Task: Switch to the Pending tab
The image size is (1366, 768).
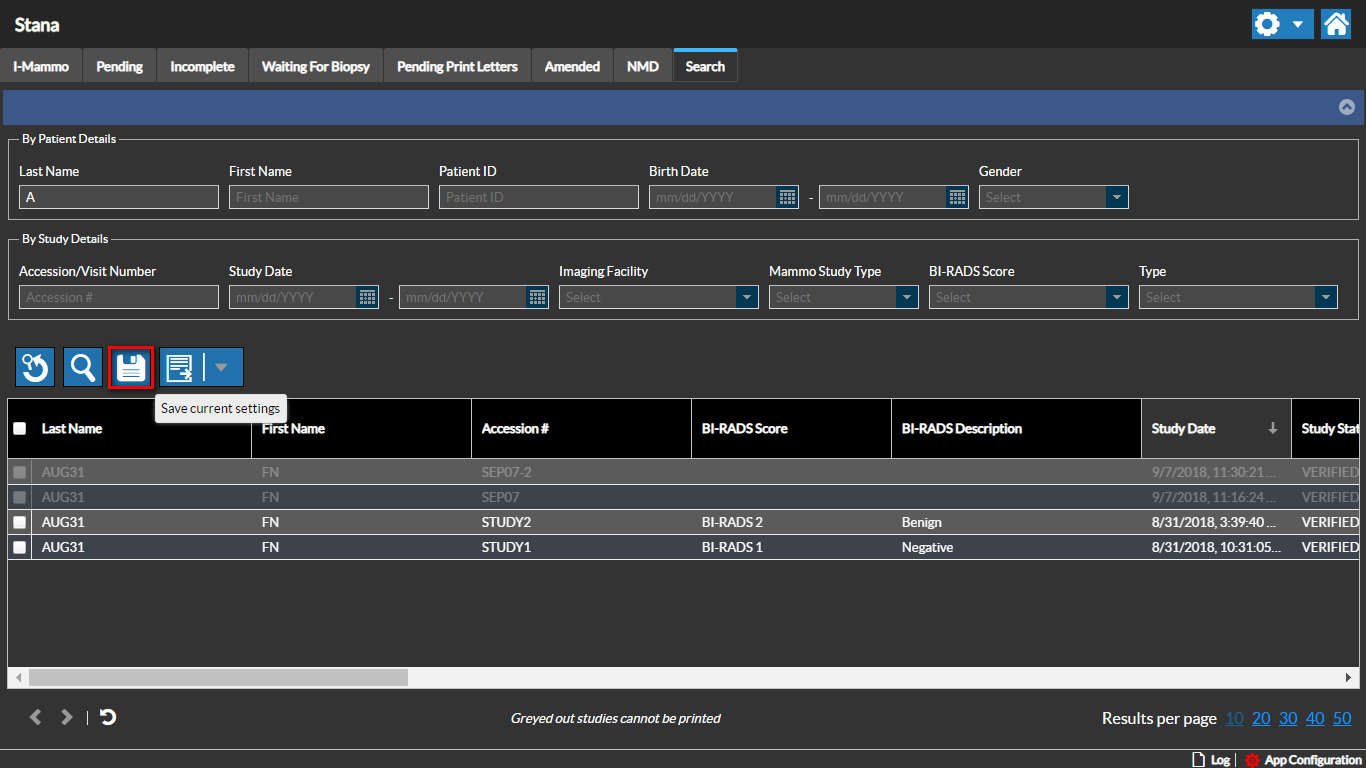Action: (x=119, y=66)
